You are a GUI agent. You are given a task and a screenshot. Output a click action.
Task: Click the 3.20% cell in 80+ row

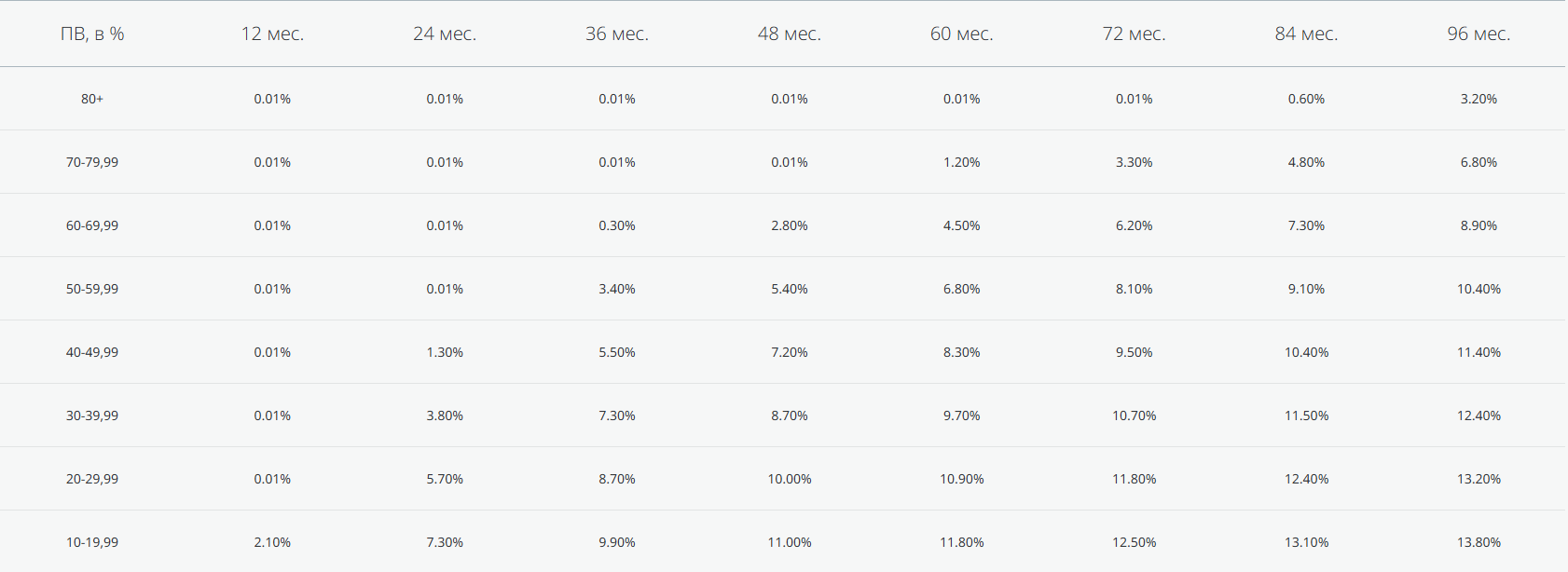1479,99
